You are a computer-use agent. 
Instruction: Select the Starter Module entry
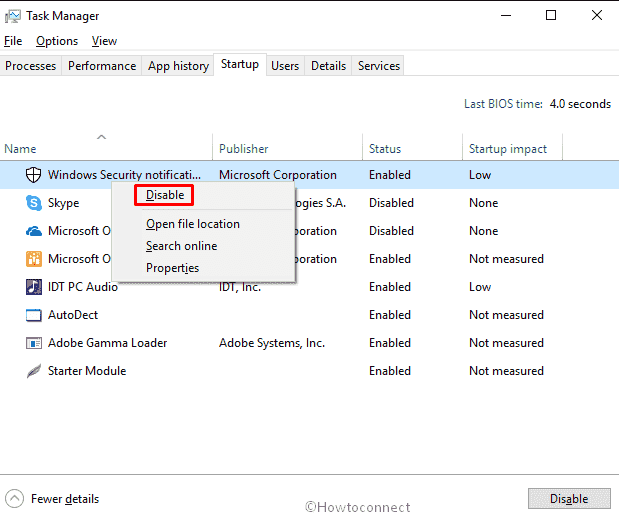tap(310, 371)
